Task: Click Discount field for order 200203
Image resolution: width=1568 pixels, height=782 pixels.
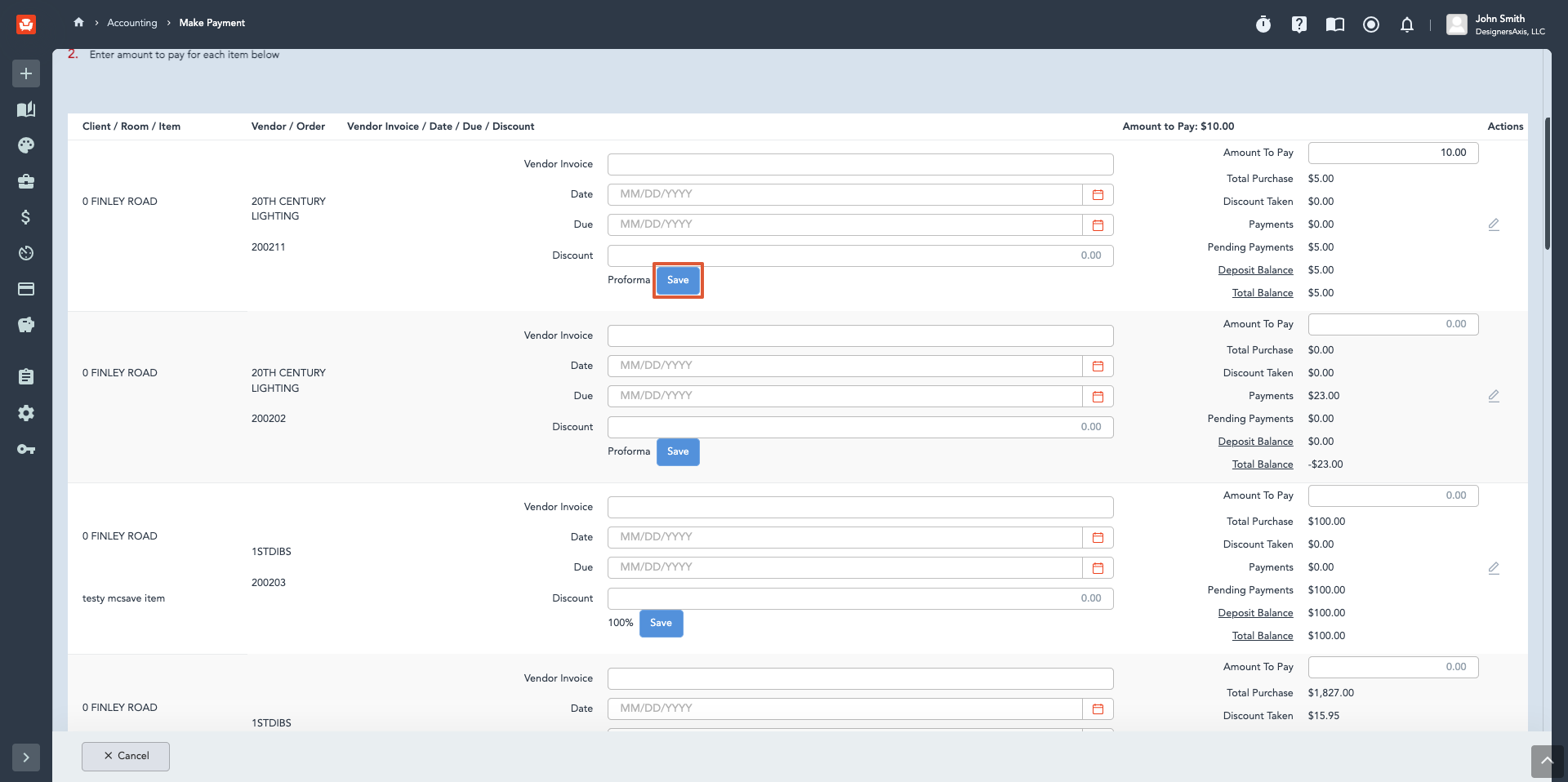Action: coord(860,598)
